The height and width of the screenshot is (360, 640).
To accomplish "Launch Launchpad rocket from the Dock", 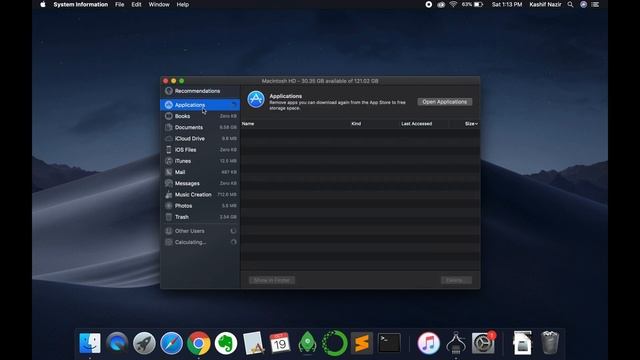I will [x=144, y=343].
